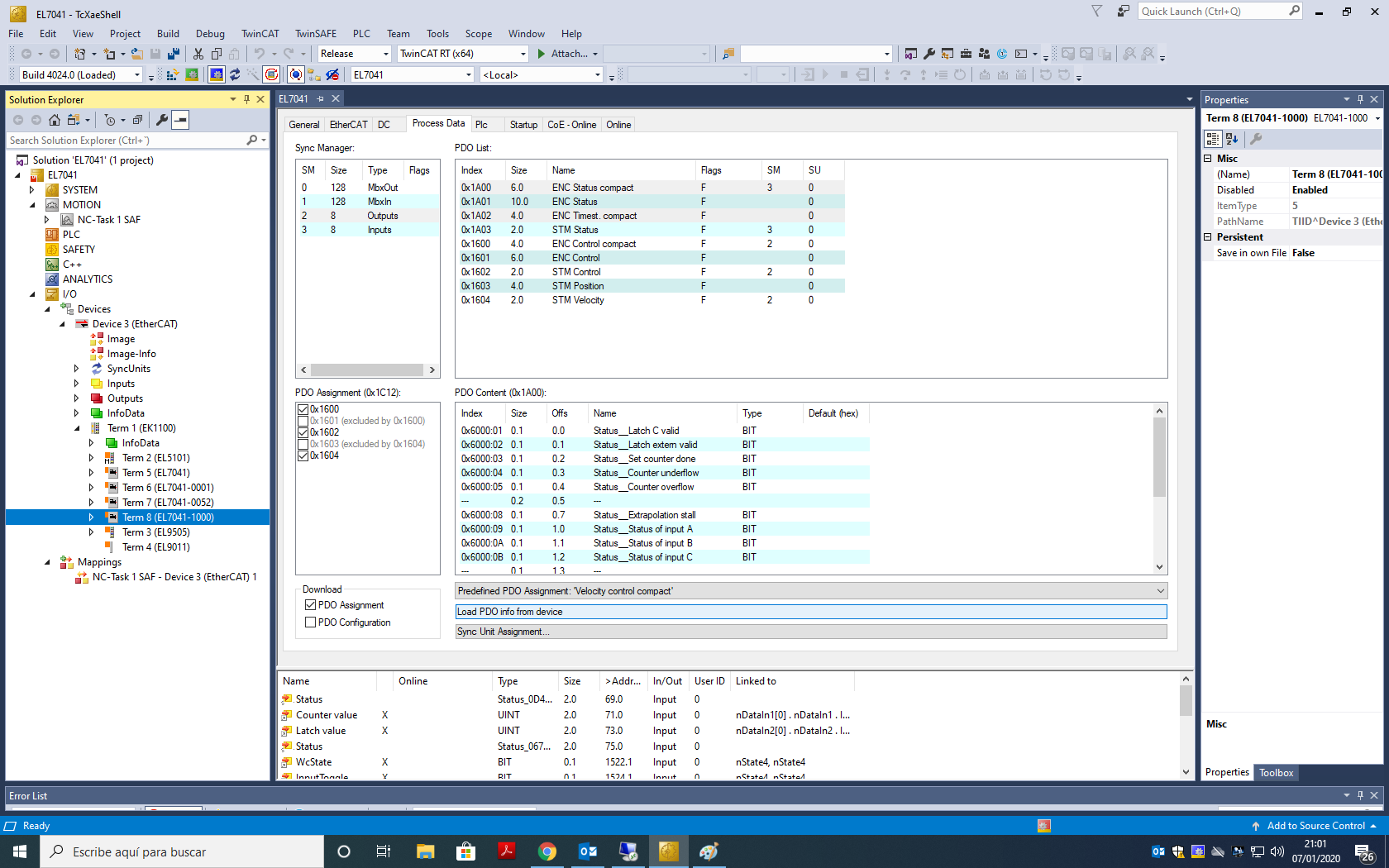Open the Local target system dropdown

[597, 75]
